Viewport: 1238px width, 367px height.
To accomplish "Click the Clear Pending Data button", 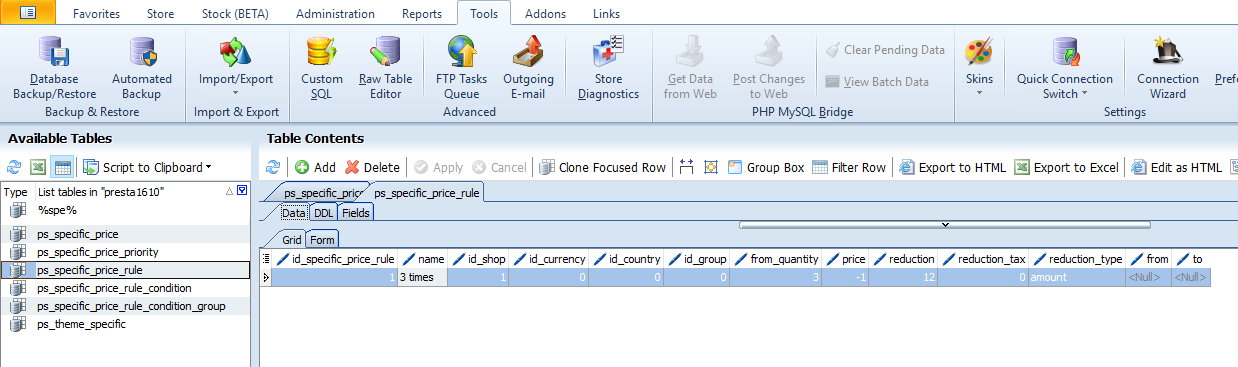I will (884, 50).
